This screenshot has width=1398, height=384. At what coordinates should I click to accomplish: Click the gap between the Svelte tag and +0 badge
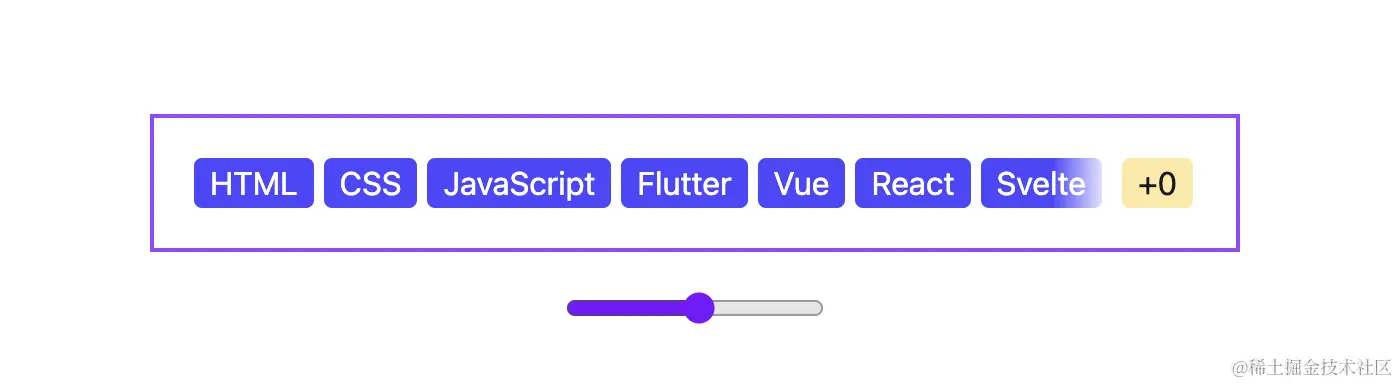(x=1112, y=183)
